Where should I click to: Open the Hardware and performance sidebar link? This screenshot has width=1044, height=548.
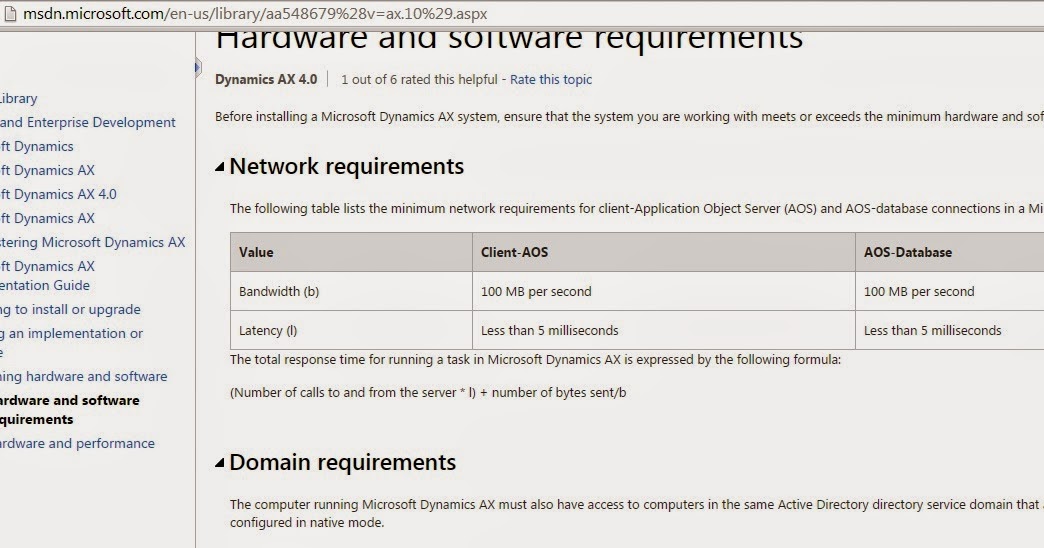(x=77, y=443)
